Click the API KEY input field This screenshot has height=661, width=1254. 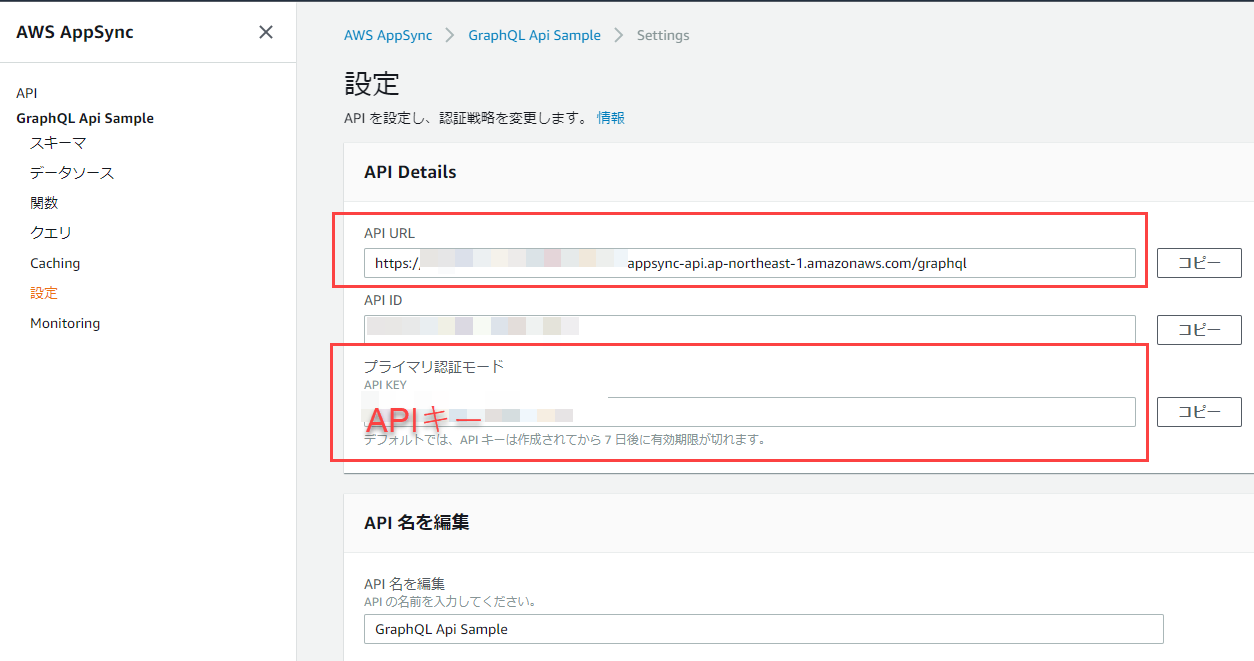[x=750, y=411]
